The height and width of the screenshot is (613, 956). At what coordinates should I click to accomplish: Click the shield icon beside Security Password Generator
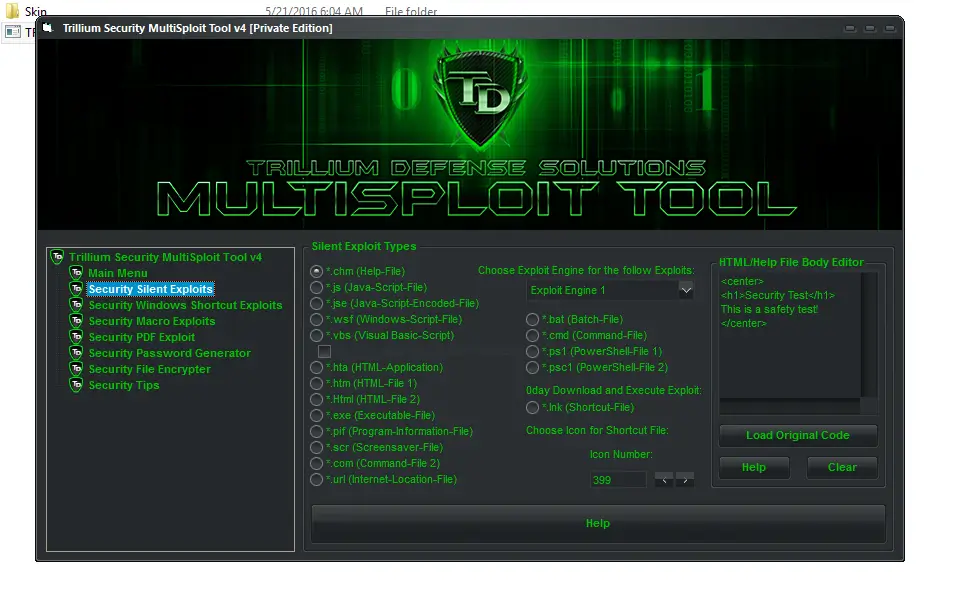coord(76,353)
